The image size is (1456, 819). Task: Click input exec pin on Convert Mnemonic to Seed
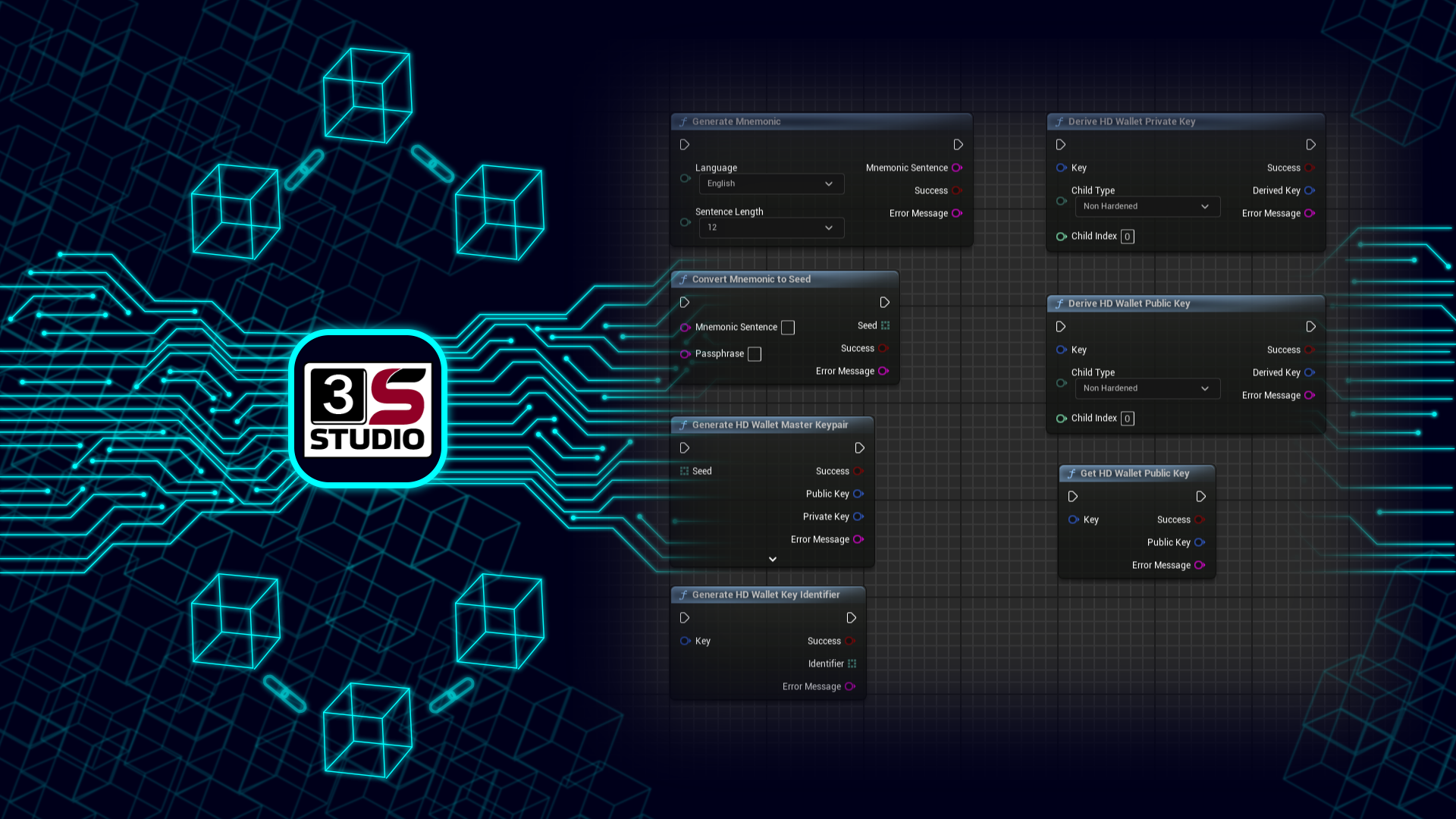coord(685,303)
